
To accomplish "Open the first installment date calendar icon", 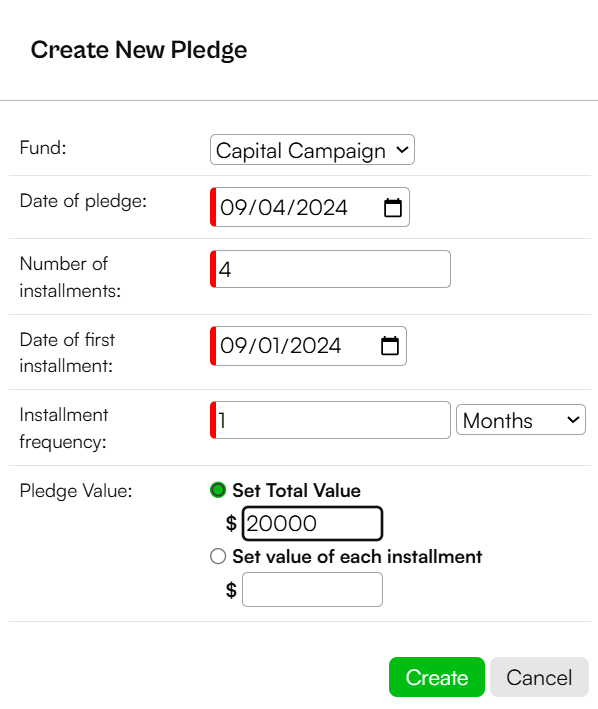I will tap(390, 346).
